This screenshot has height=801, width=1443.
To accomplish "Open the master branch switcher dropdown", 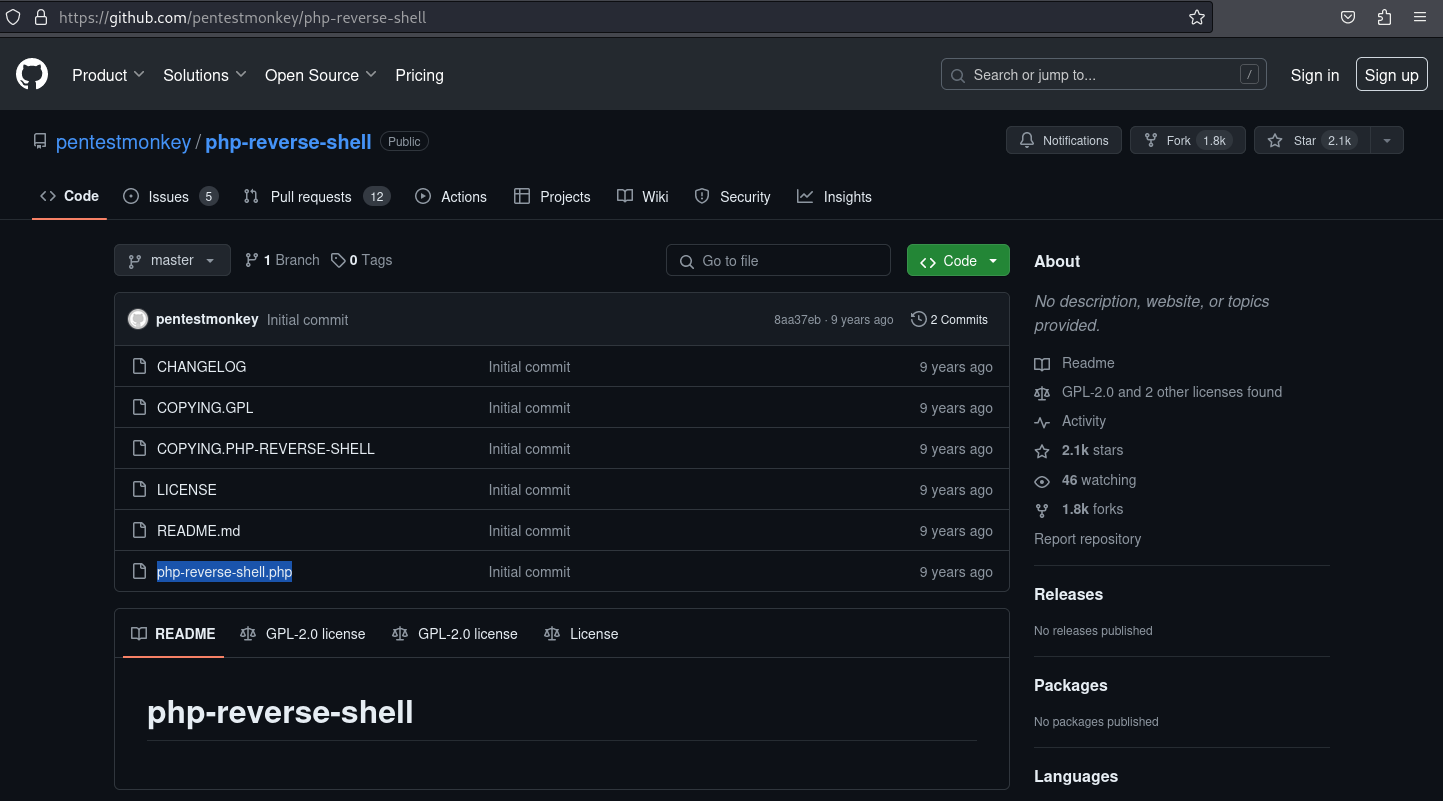I will pyautogui.click(x=172, y=260).
